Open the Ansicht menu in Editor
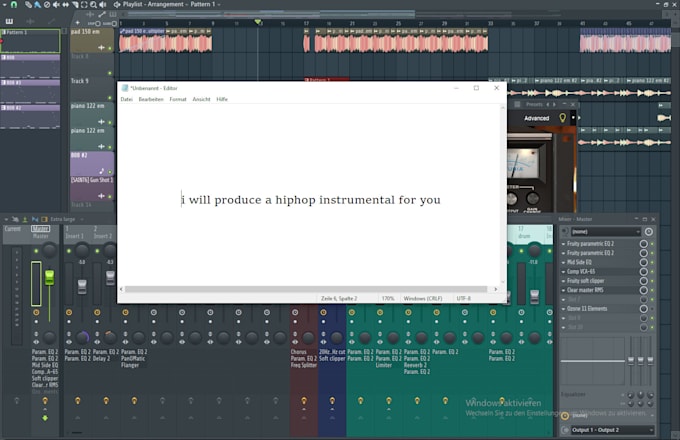The width and height of the screenshot is (680, 440). (201, 99)
